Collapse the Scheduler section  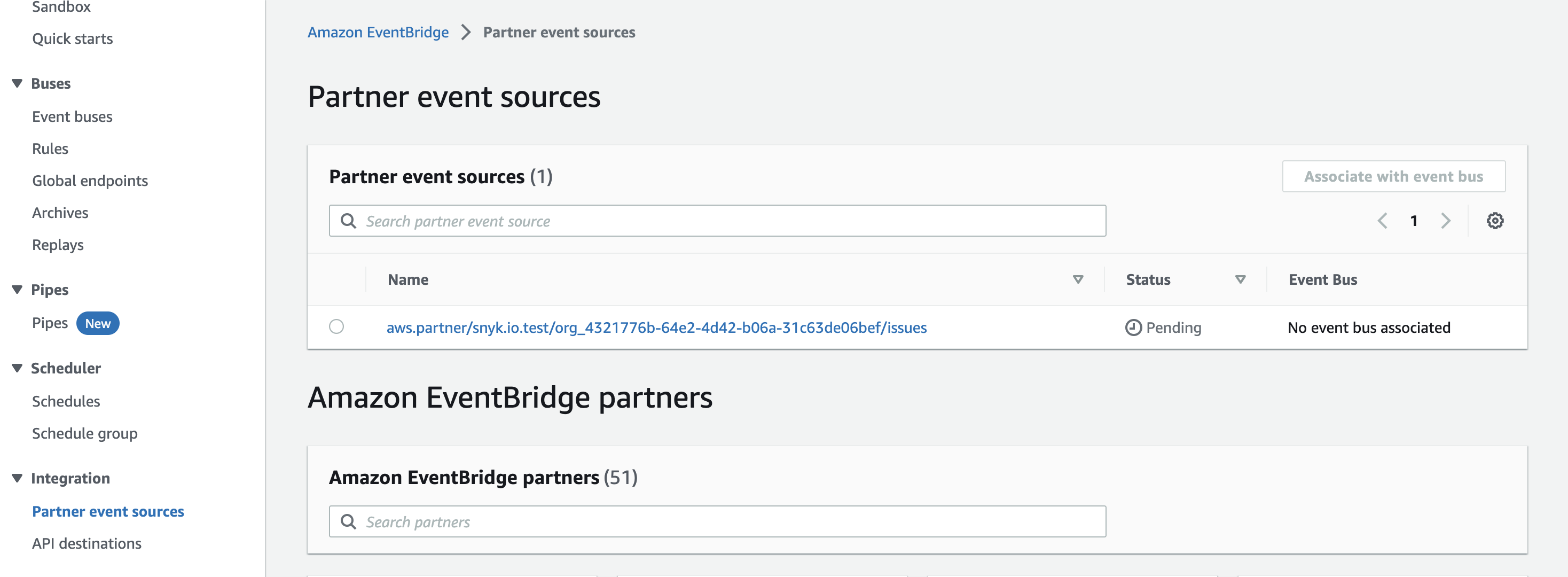click(17, 368)
